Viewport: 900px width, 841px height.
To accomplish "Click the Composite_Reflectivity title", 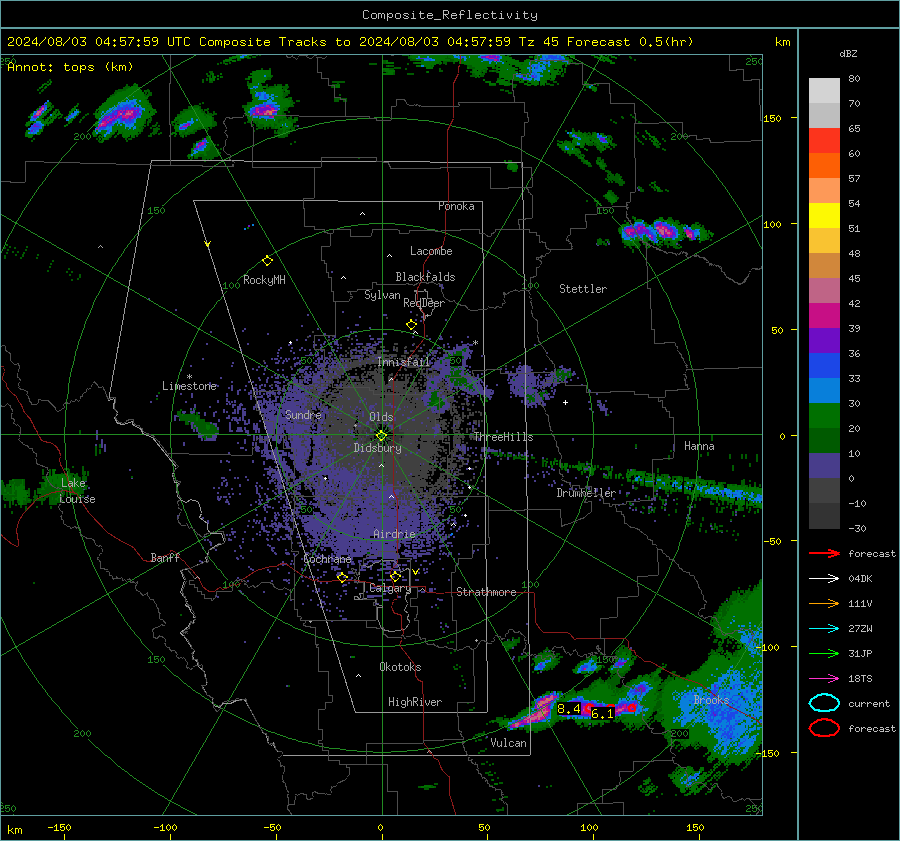I will 450,15.
